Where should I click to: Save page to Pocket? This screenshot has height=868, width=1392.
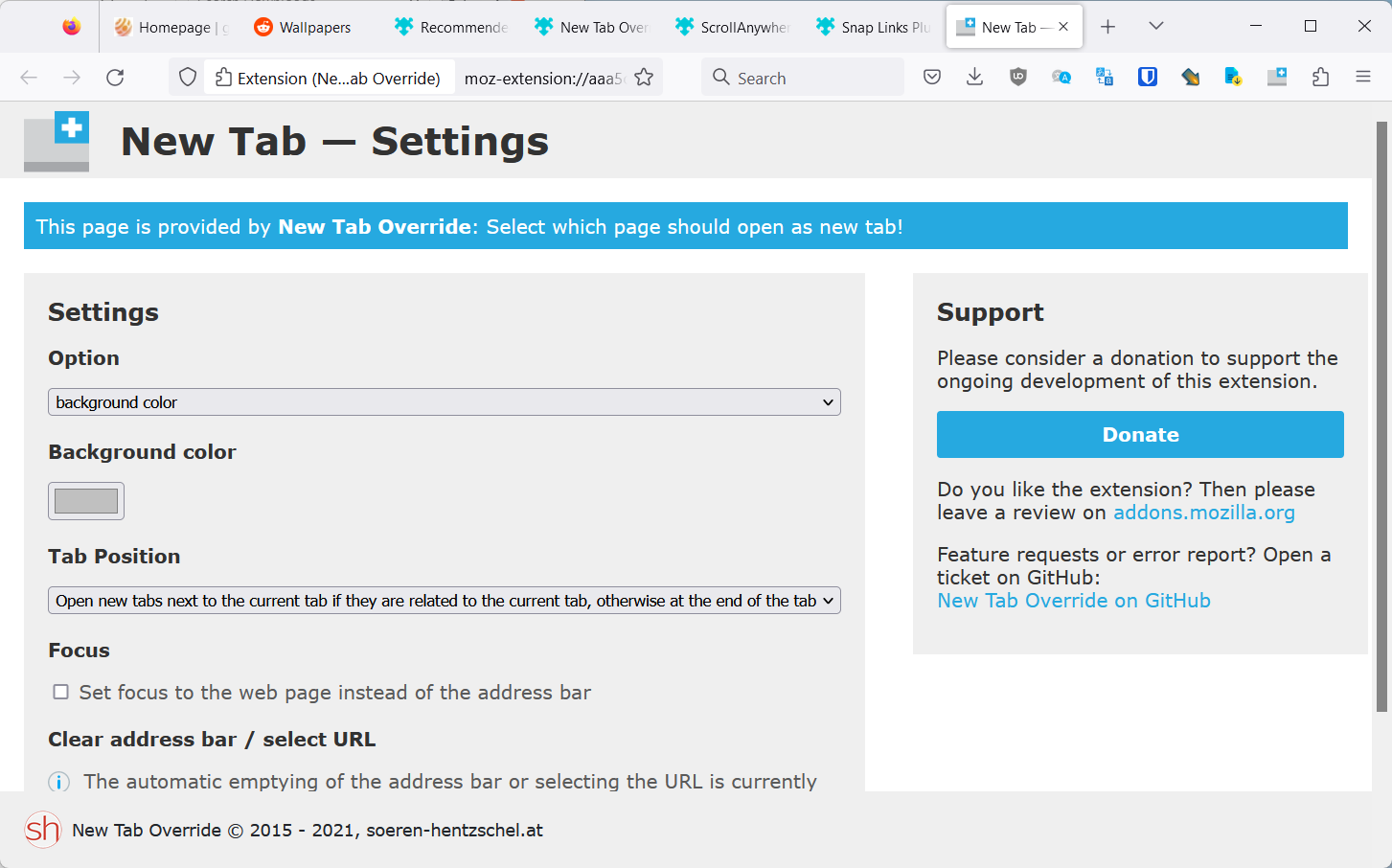click(x=931, y=77)
